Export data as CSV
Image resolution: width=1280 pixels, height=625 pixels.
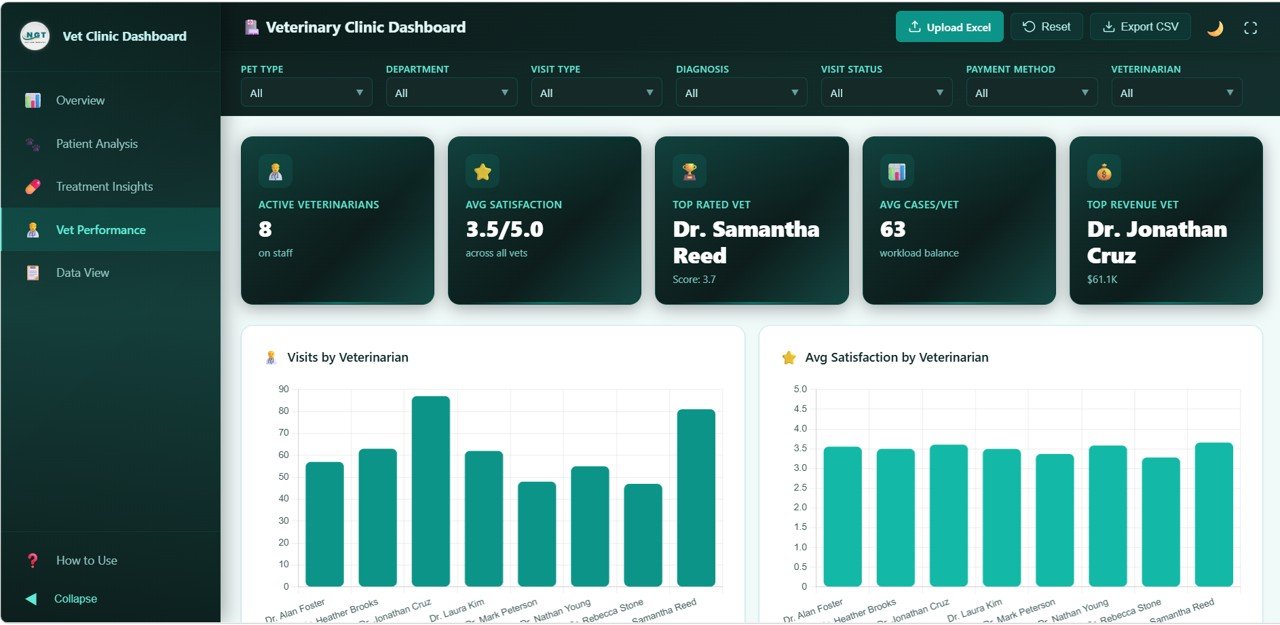1140,26
